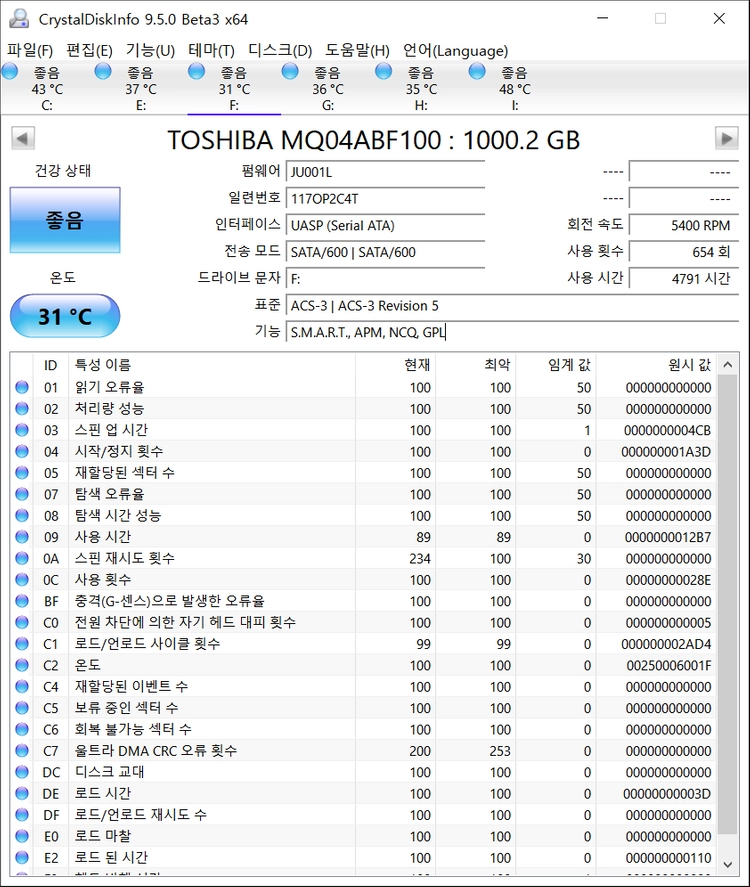The image size is (750, 887).
Task: Select the 재할당된 이벤트 수 row name
Action: [131, 686]
